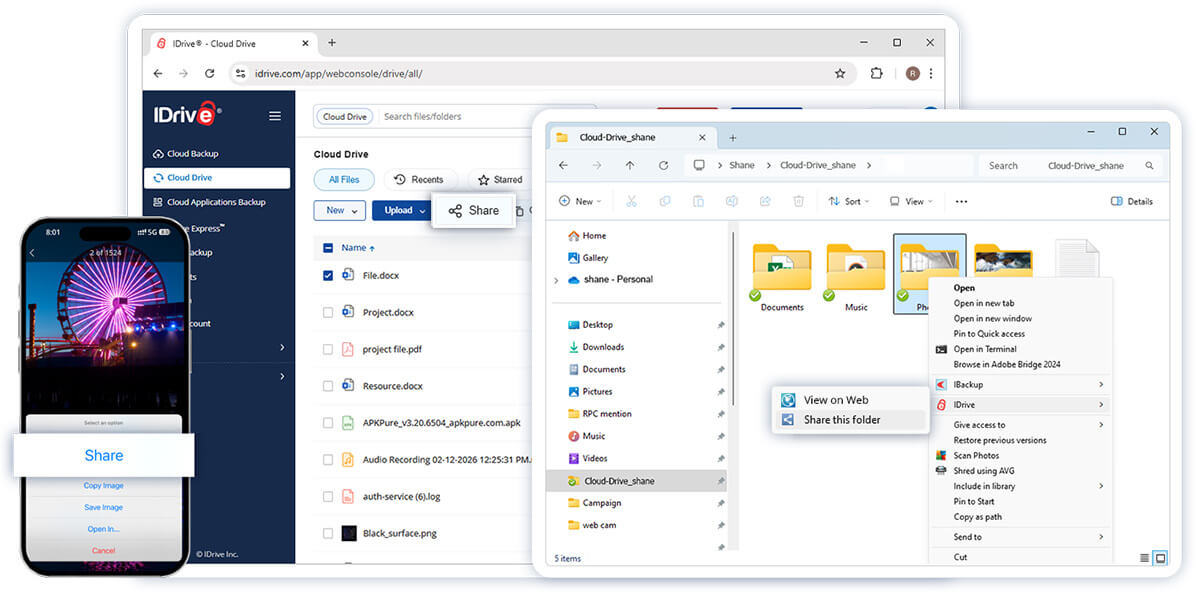Bookmark page with the star icon
The width and height of the screenshot is (1196, 592).
[x=840, y=73]
